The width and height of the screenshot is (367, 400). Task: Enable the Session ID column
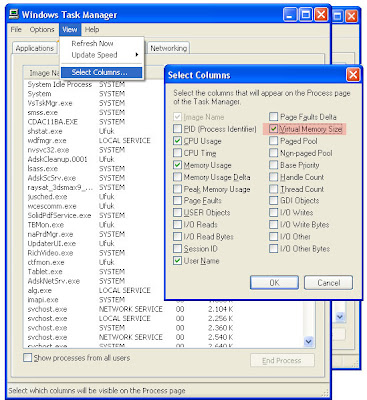tap(177, 248)
